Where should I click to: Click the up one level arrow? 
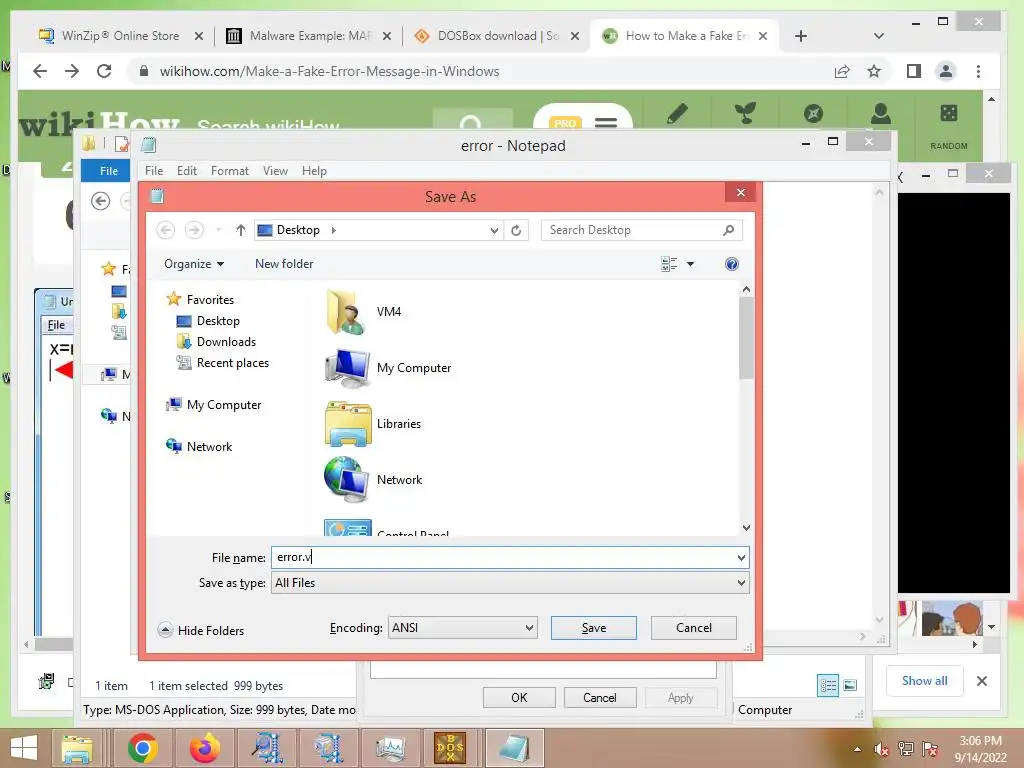click(x=240, y=230)
